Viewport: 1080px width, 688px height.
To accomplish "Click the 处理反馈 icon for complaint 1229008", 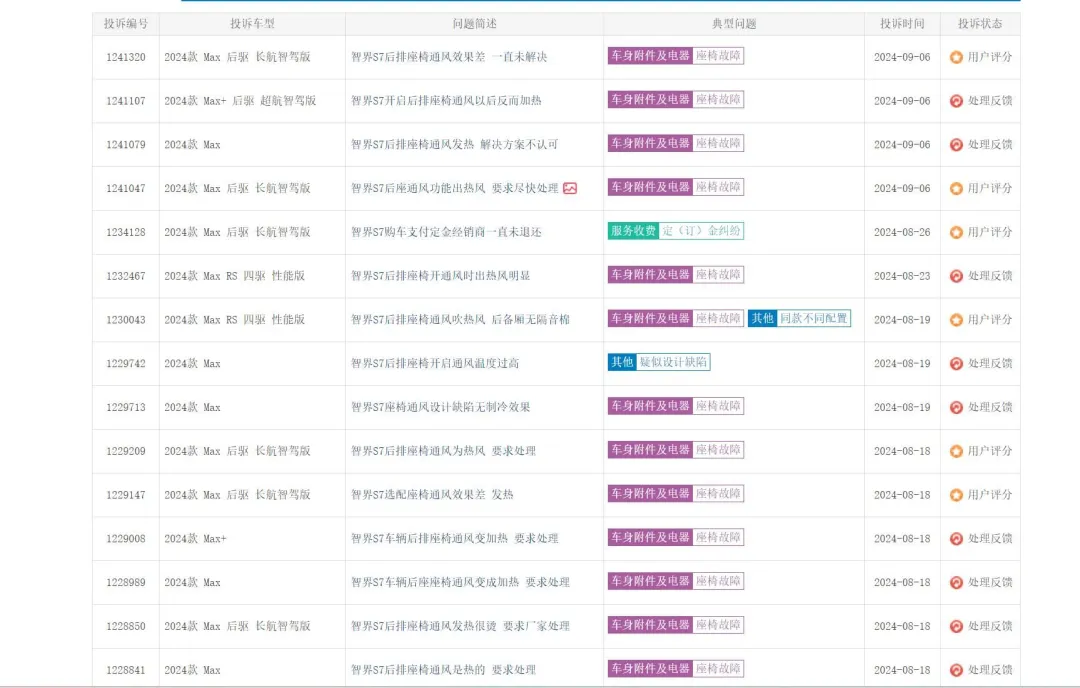I will pos(956,539).
